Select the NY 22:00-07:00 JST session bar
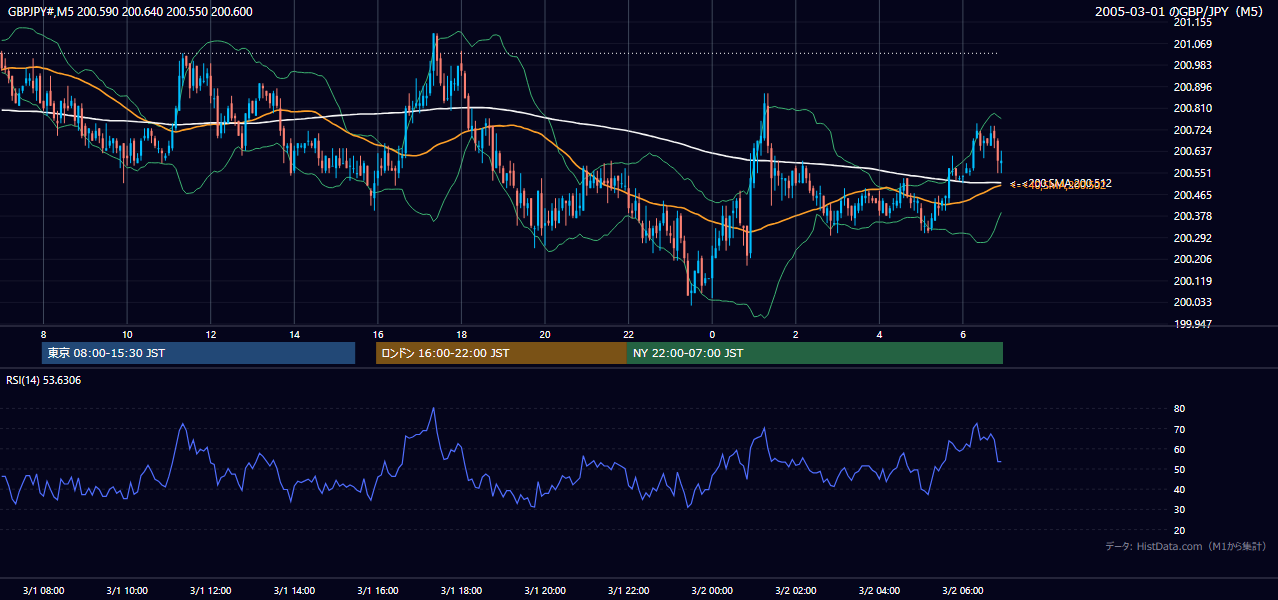The image size is (1278, 600). point(815,353)
